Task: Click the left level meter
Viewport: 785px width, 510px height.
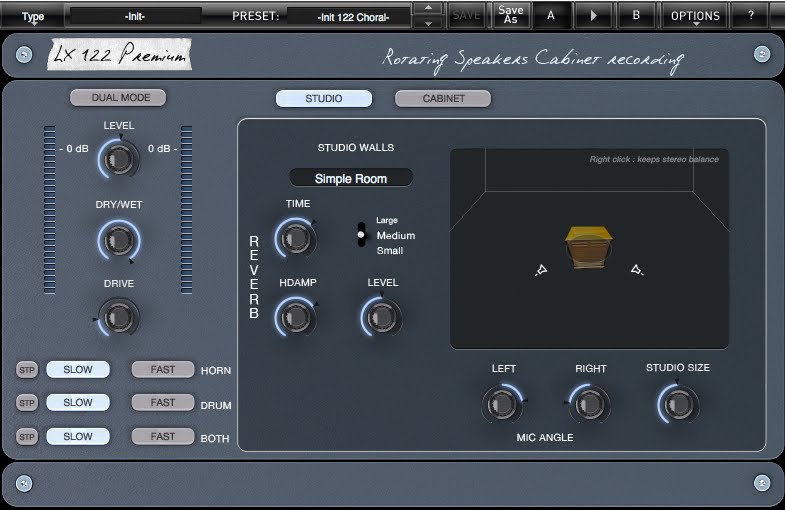Action: tap(50, 210)
